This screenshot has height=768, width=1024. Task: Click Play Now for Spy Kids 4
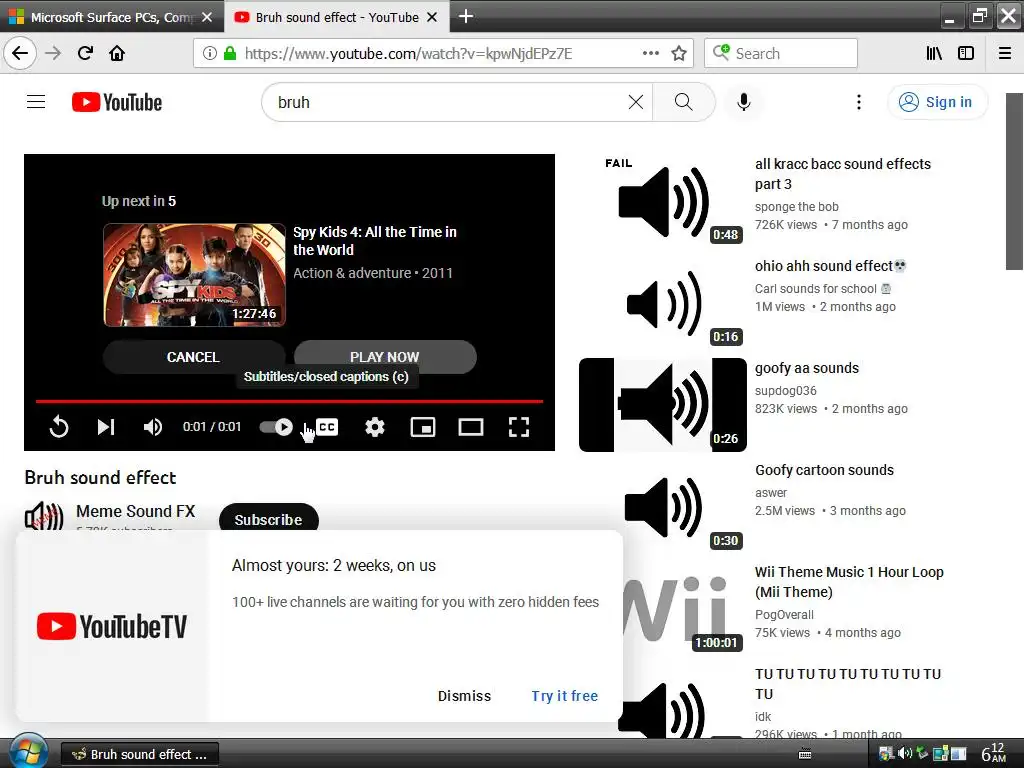pos(385,357)
